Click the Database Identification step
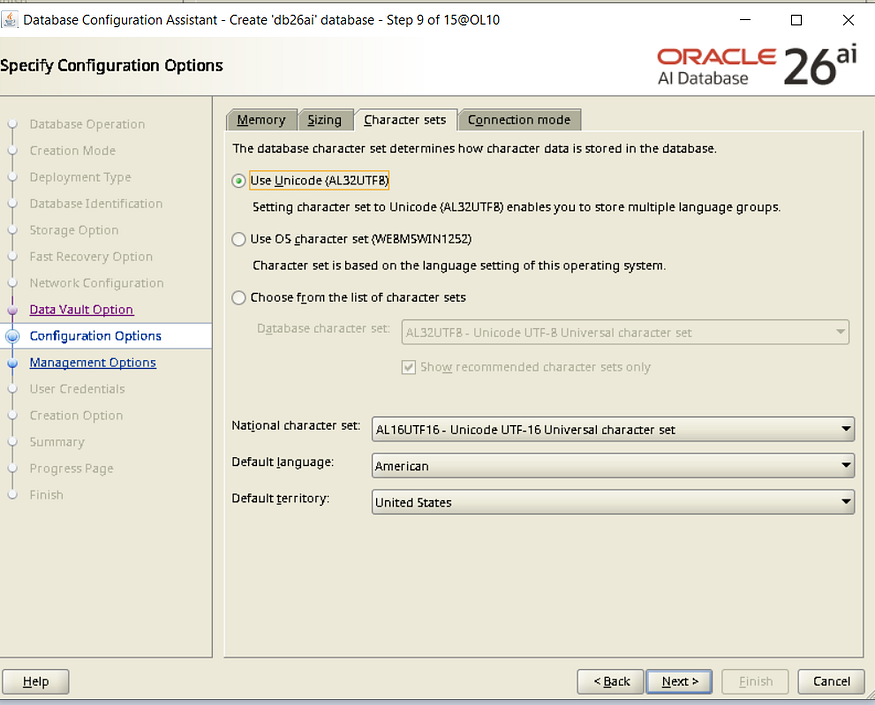Image resolution: width=875 pixels, height=705 pixels. point(96,204)
